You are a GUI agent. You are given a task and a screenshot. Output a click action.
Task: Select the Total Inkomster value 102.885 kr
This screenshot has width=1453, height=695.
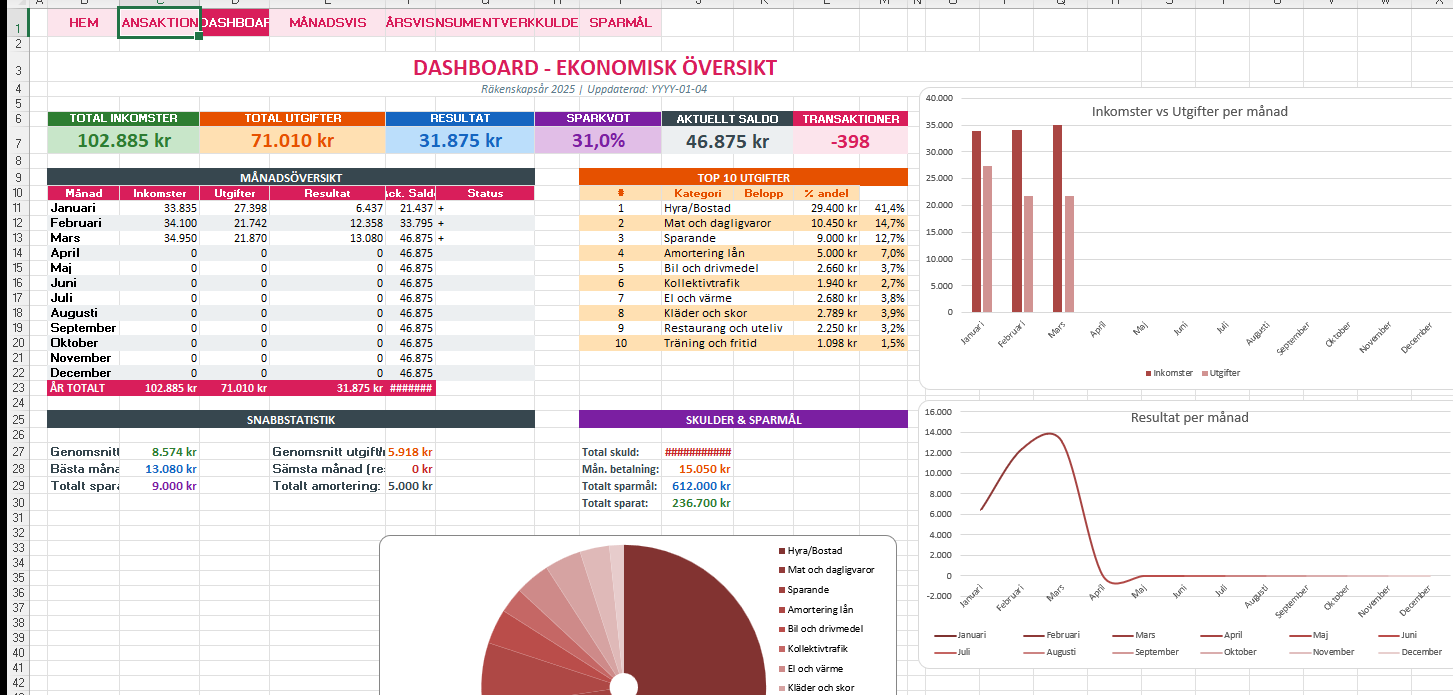click(123, 141)
